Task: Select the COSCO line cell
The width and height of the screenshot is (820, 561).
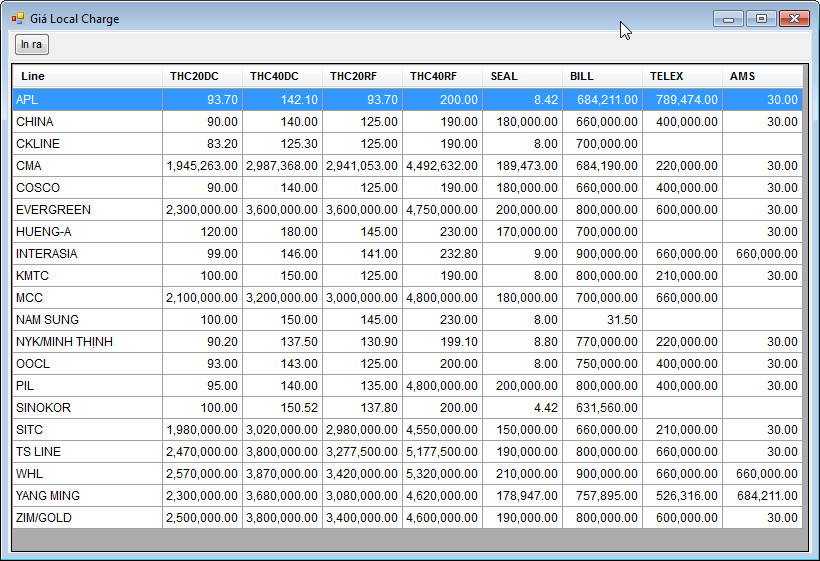Action: [x=87, y=188]
